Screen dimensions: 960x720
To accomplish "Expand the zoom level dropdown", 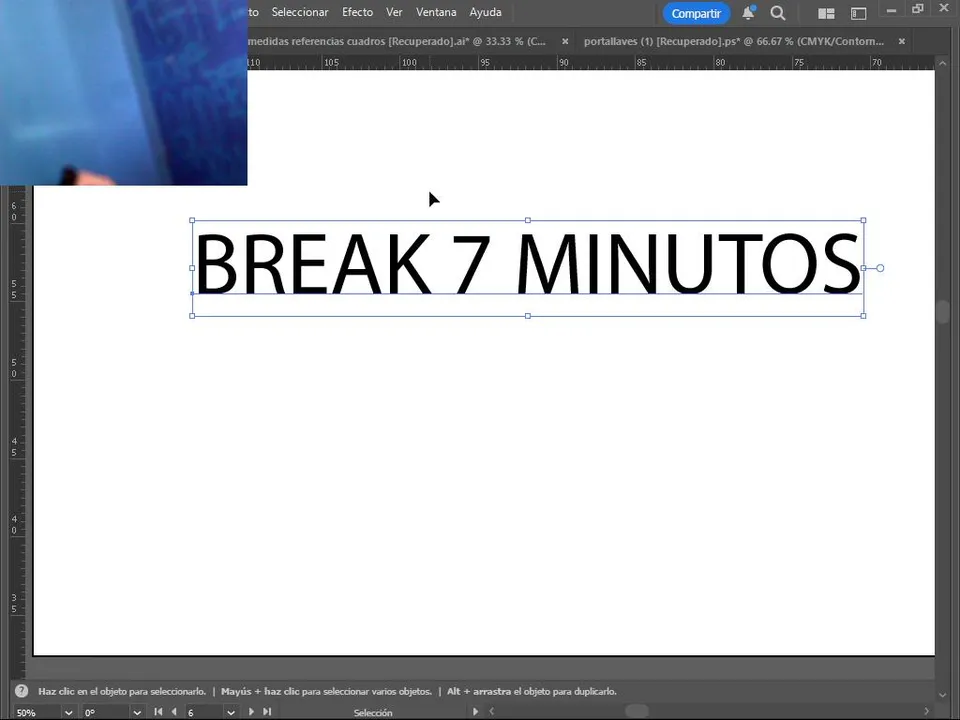I will 69,713.
